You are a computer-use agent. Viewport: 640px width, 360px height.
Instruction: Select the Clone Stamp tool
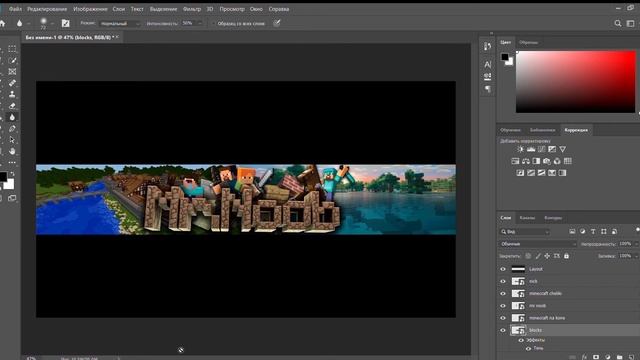tap(12, 94)
